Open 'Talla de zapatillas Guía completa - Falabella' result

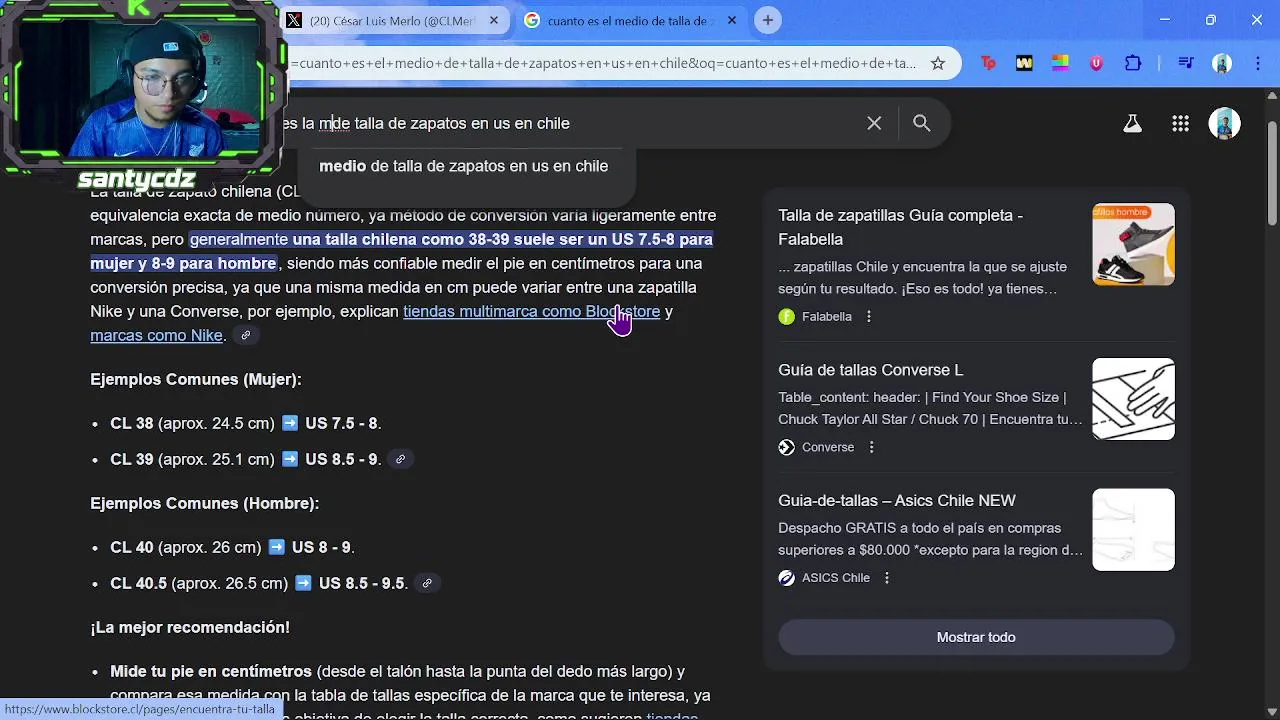pos(901,227)
